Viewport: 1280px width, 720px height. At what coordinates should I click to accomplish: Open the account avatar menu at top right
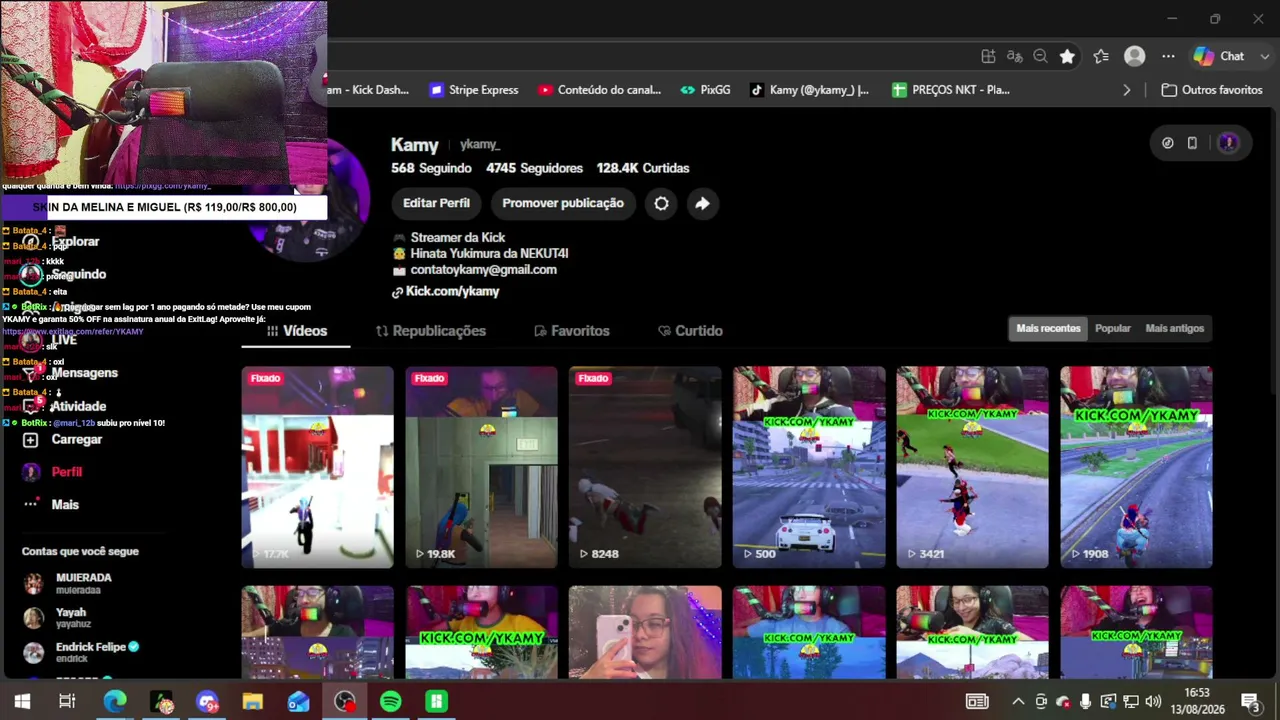(1228, 143)
